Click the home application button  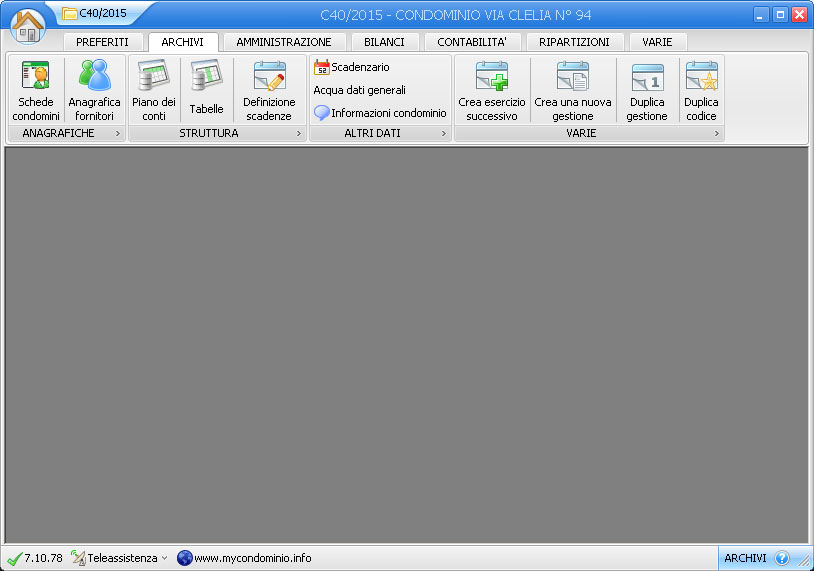click(x=28, y=25)
